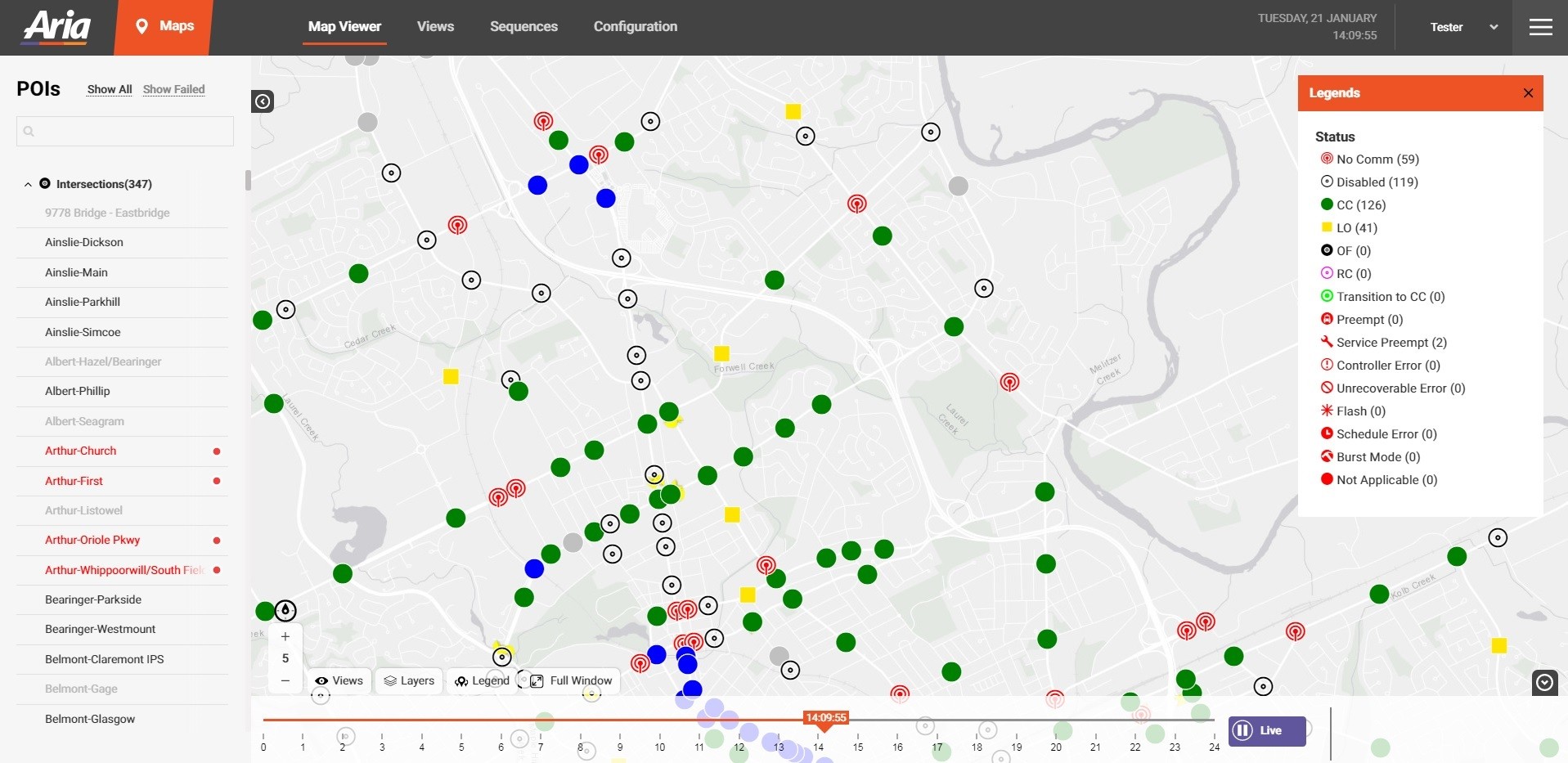Click in the POIs search field
1568x763 pixels.
125,131
